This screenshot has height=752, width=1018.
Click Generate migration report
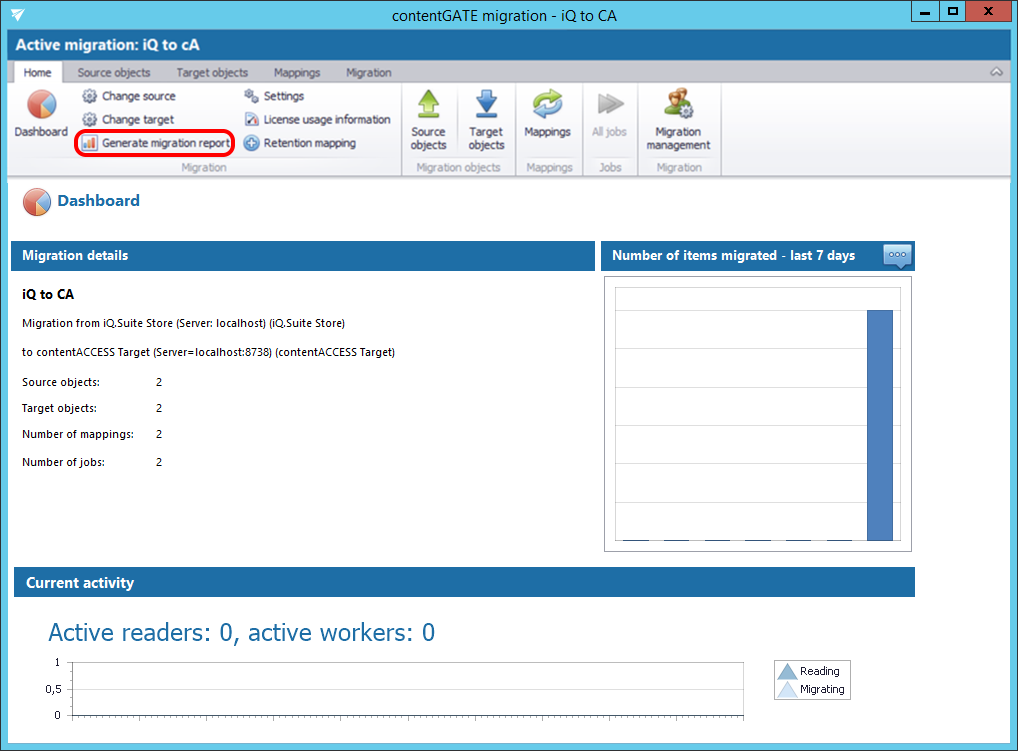coord(156,143)
